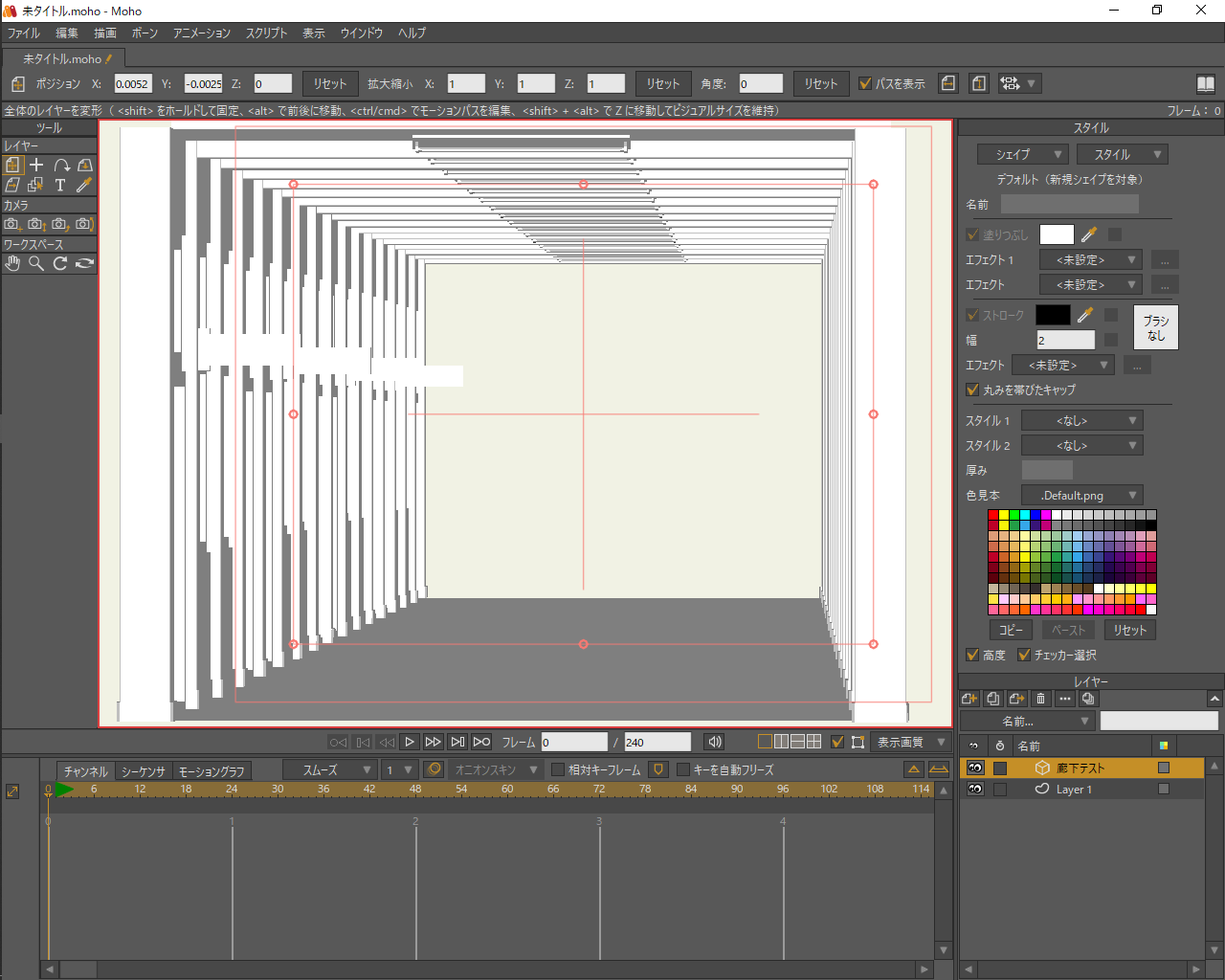Click the black stroke color swatch
The image size is (1225, 980).
1053,315
